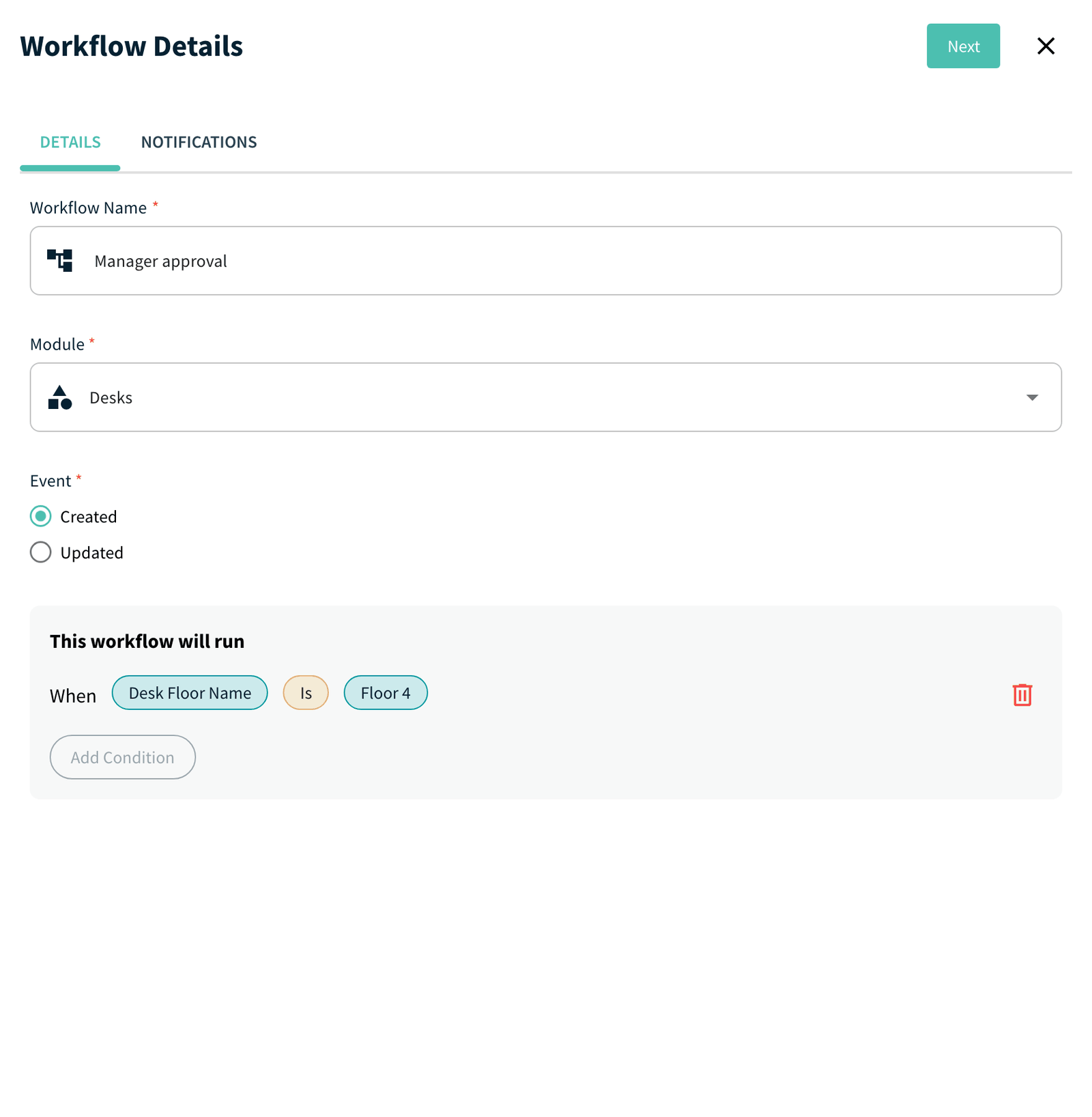Click the 'Module' field label
Viewport: 1092px width, 1117px height.
click(57, 344)
